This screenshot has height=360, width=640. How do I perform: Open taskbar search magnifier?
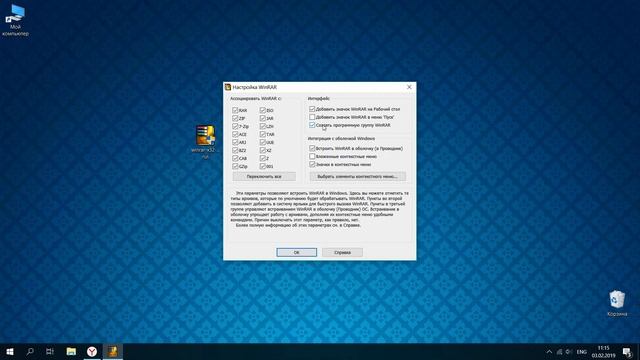pos(30,351)
